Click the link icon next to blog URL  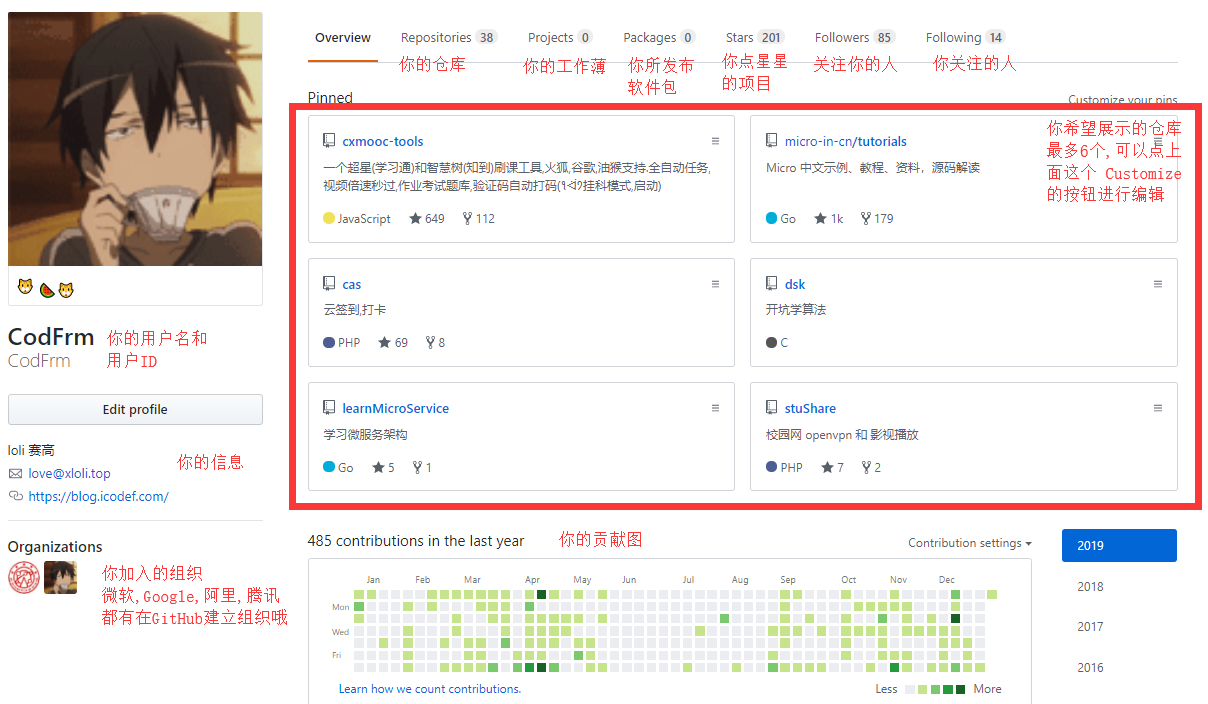pos(15,496)
